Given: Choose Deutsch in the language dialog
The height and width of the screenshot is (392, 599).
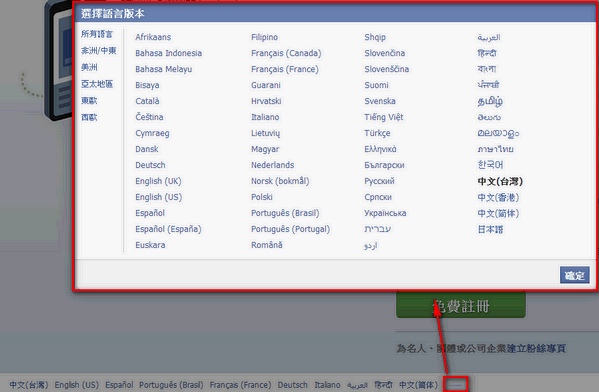Looking at the screenshot, I should tap(150, 165).
